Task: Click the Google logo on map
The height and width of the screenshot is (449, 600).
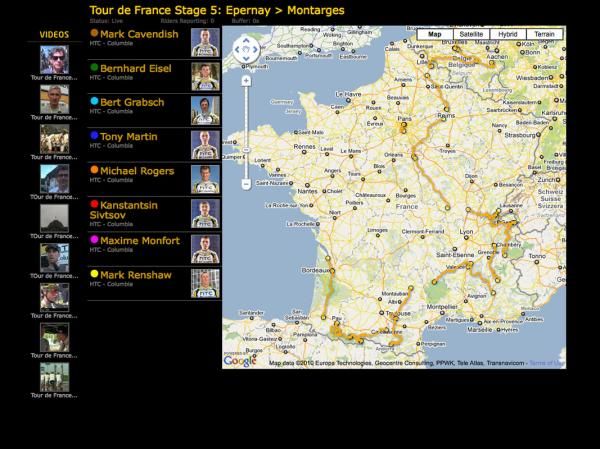Action: click(x=240, y=361)
